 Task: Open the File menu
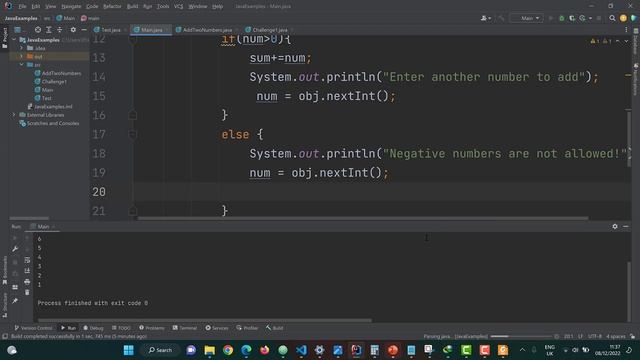22,6
